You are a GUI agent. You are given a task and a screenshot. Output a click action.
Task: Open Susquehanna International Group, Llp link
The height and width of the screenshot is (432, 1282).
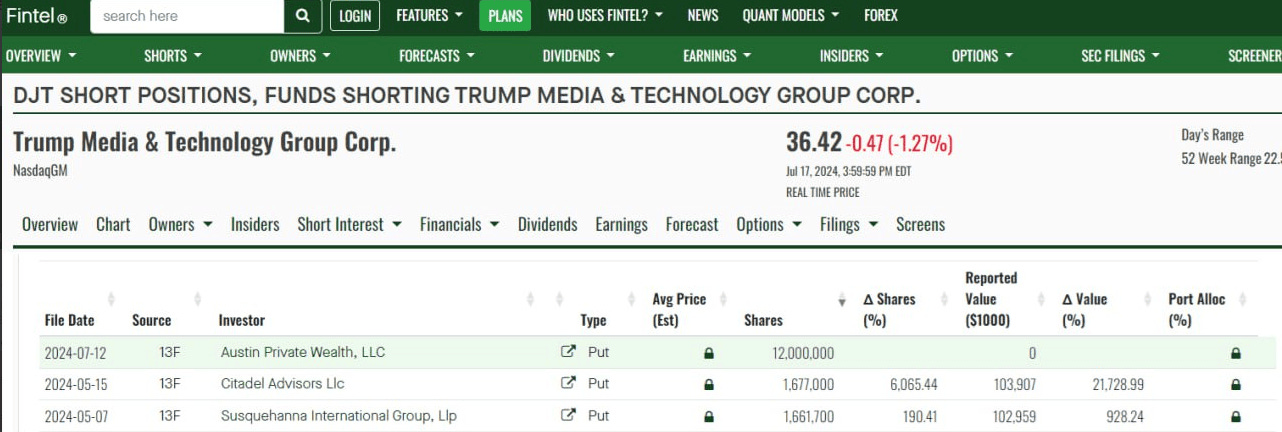338,415
